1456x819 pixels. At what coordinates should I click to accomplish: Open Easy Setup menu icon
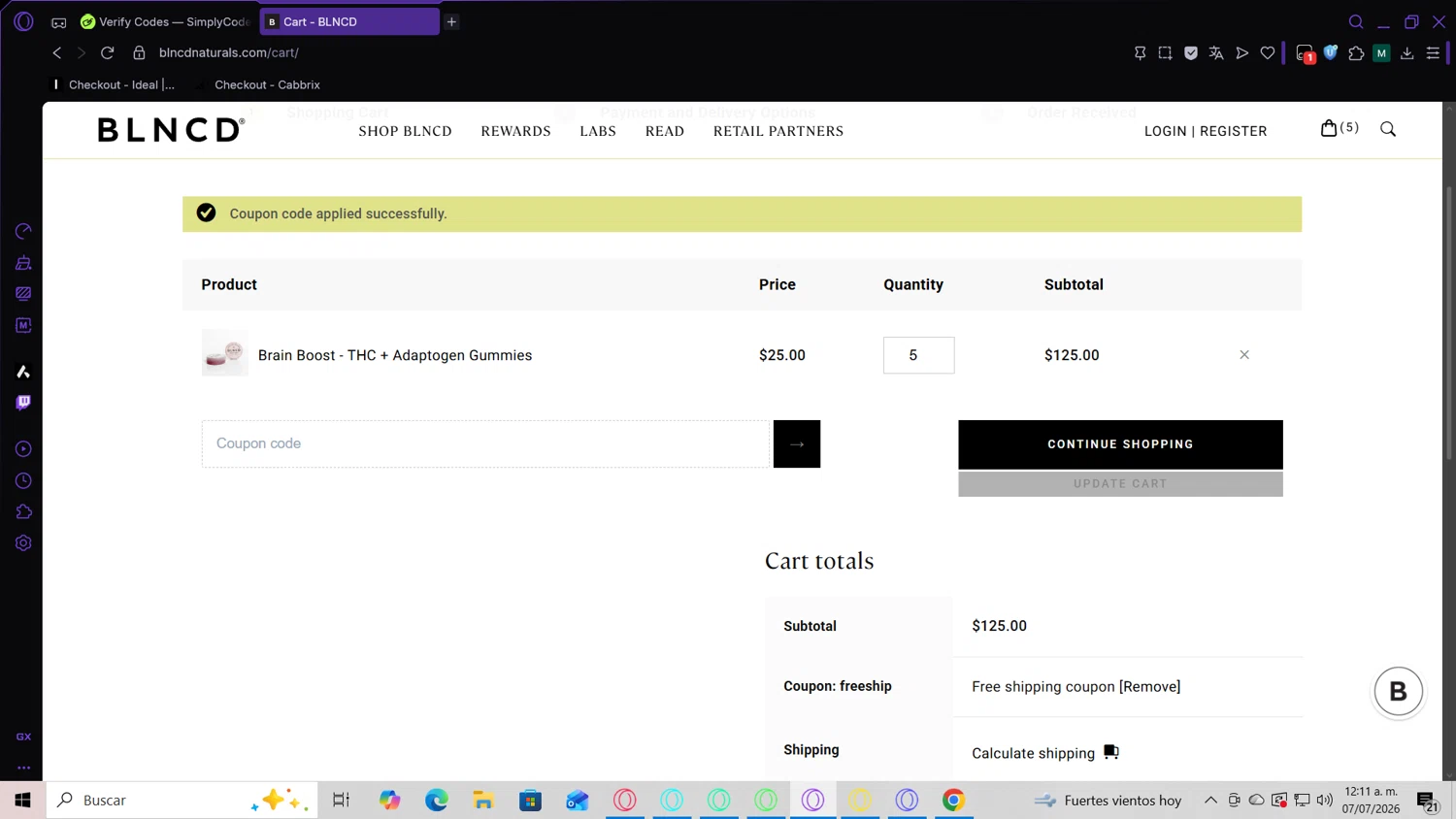click(x=1433, y=53)
